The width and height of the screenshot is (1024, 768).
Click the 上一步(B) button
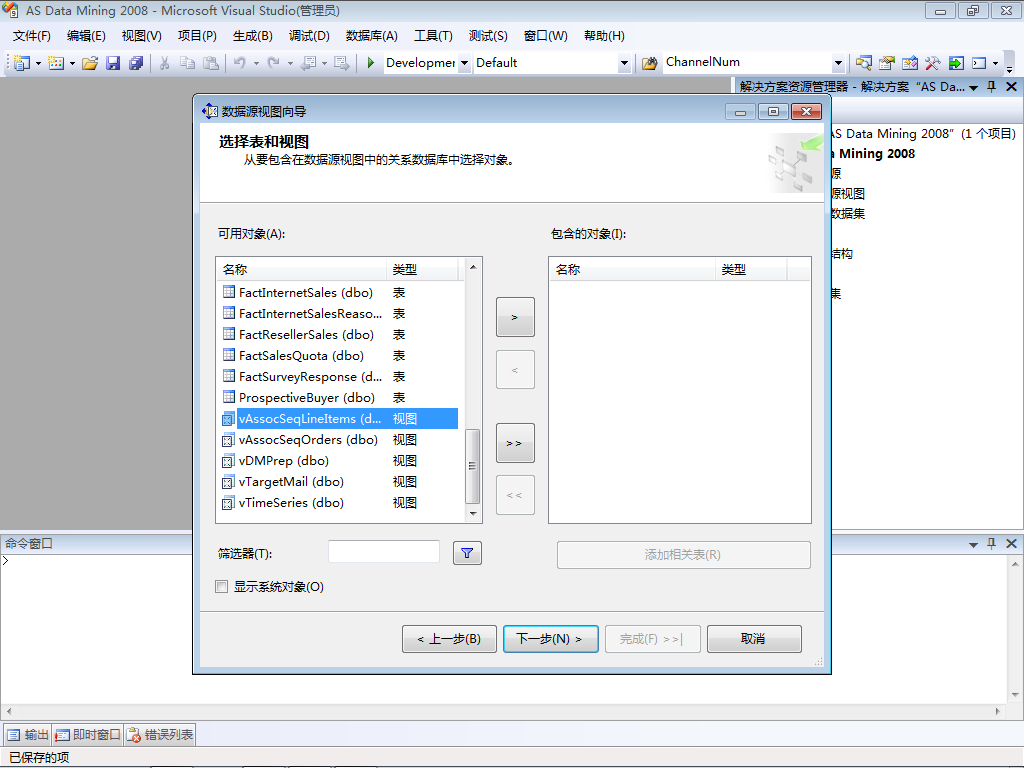pyautogui.click(x=449, y=639)
